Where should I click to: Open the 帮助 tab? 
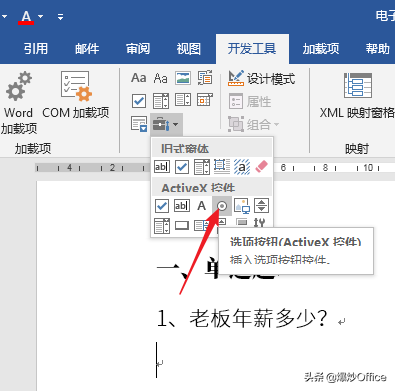point(378,49)
